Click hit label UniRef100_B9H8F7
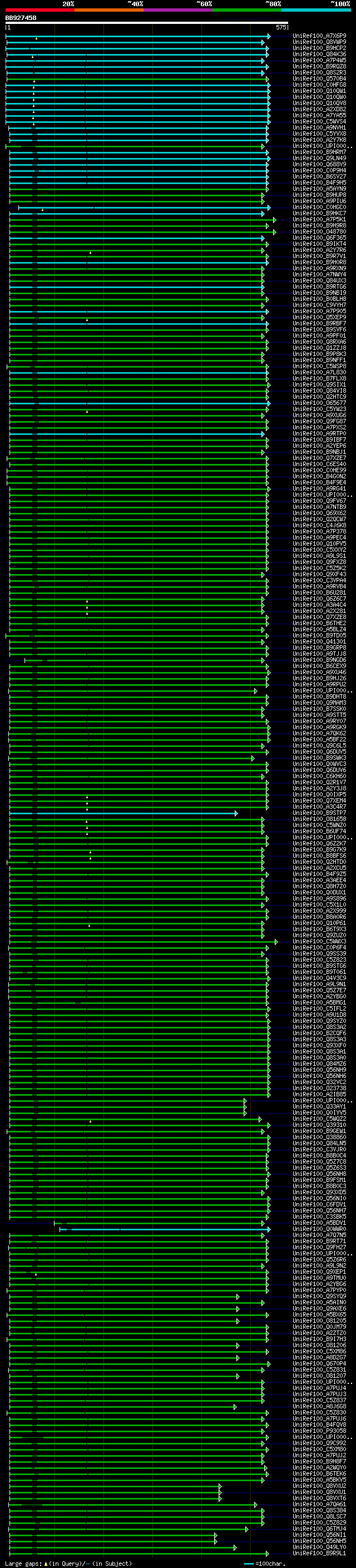The height and width of the screenshot is (1568, 356). [319, 1462]
